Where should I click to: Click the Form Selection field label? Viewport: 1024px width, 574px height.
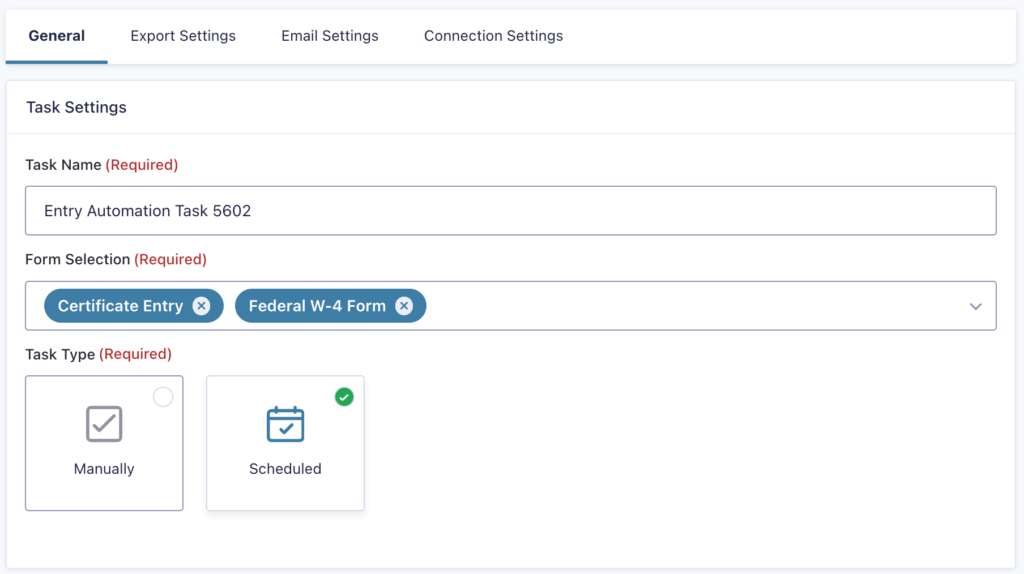78,259
